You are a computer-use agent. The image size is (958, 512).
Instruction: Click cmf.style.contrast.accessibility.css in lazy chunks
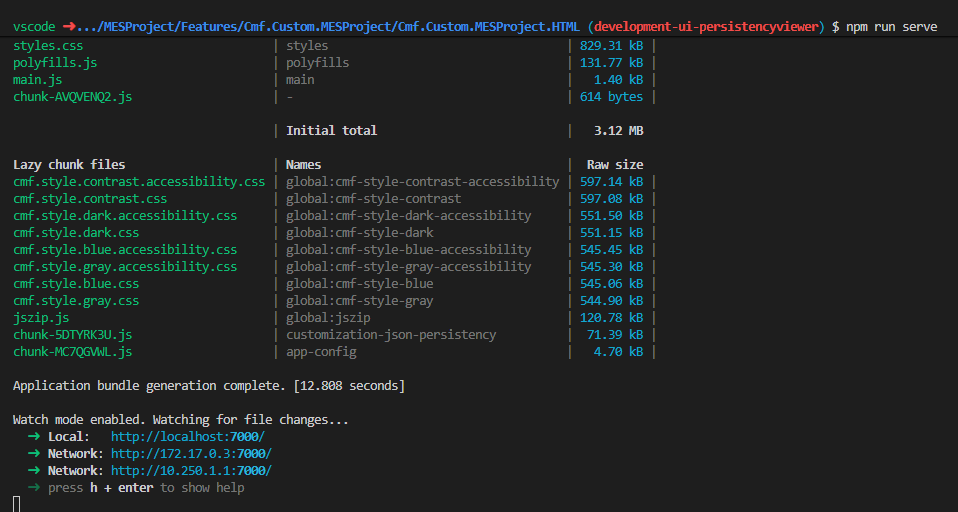(139, 182)
